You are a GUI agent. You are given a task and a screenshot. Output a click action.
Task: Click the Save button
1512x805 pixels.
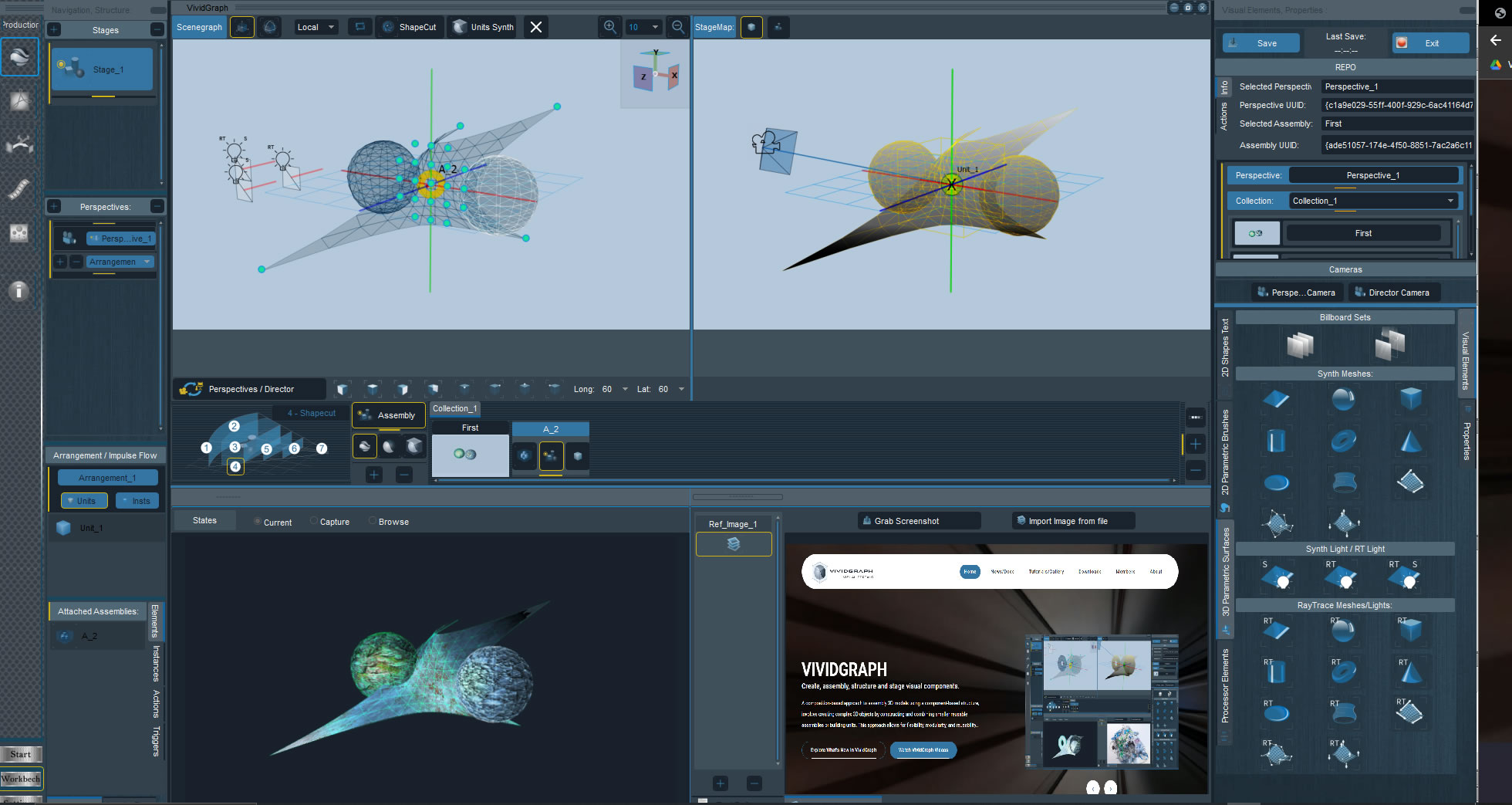(1261, 43)
